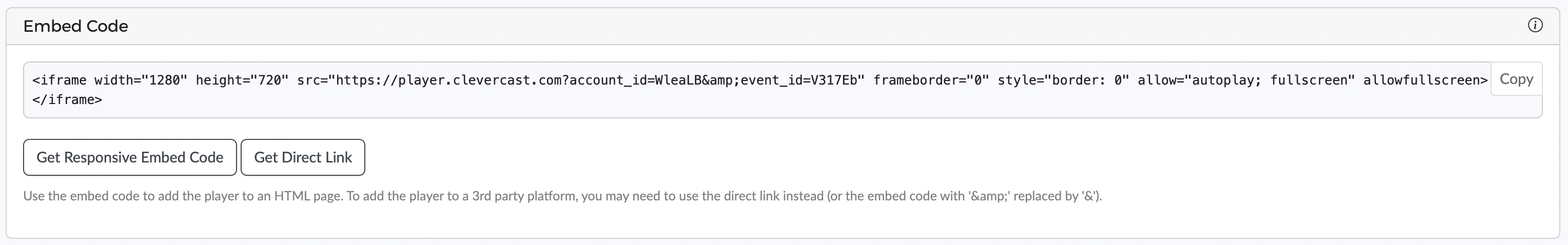Click Get Responsive Embed Code
The width and height of the screenshot is (1568, 245).
pos(130,157)
